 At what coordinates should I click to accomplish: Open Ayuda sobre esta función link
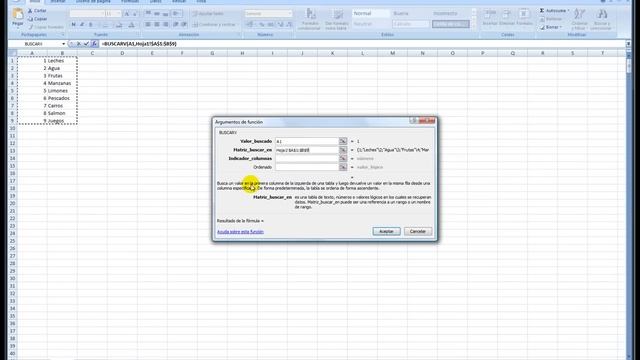(x=240, y=232)
